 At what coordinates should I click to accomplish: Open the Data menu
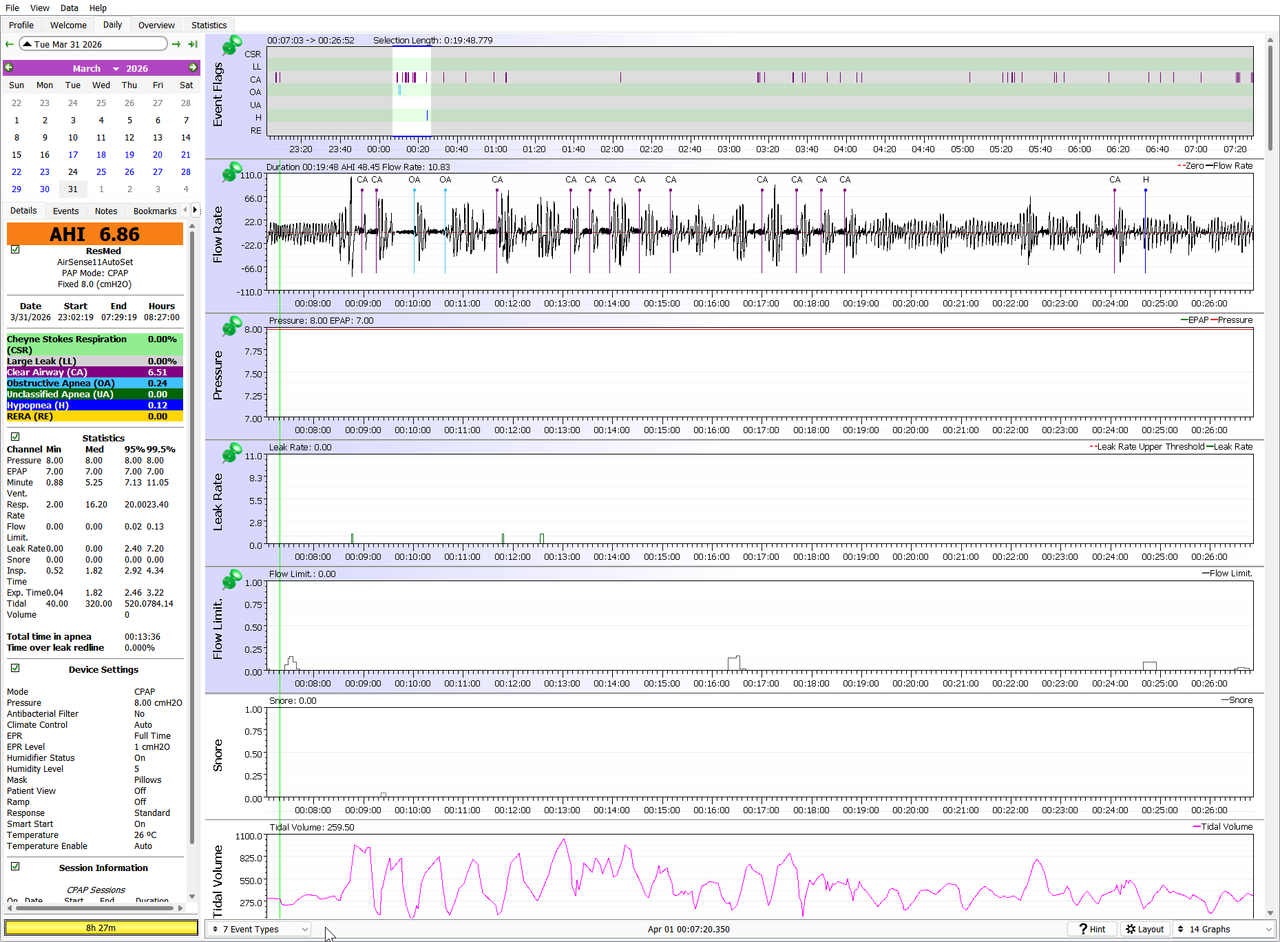[69, 7]
